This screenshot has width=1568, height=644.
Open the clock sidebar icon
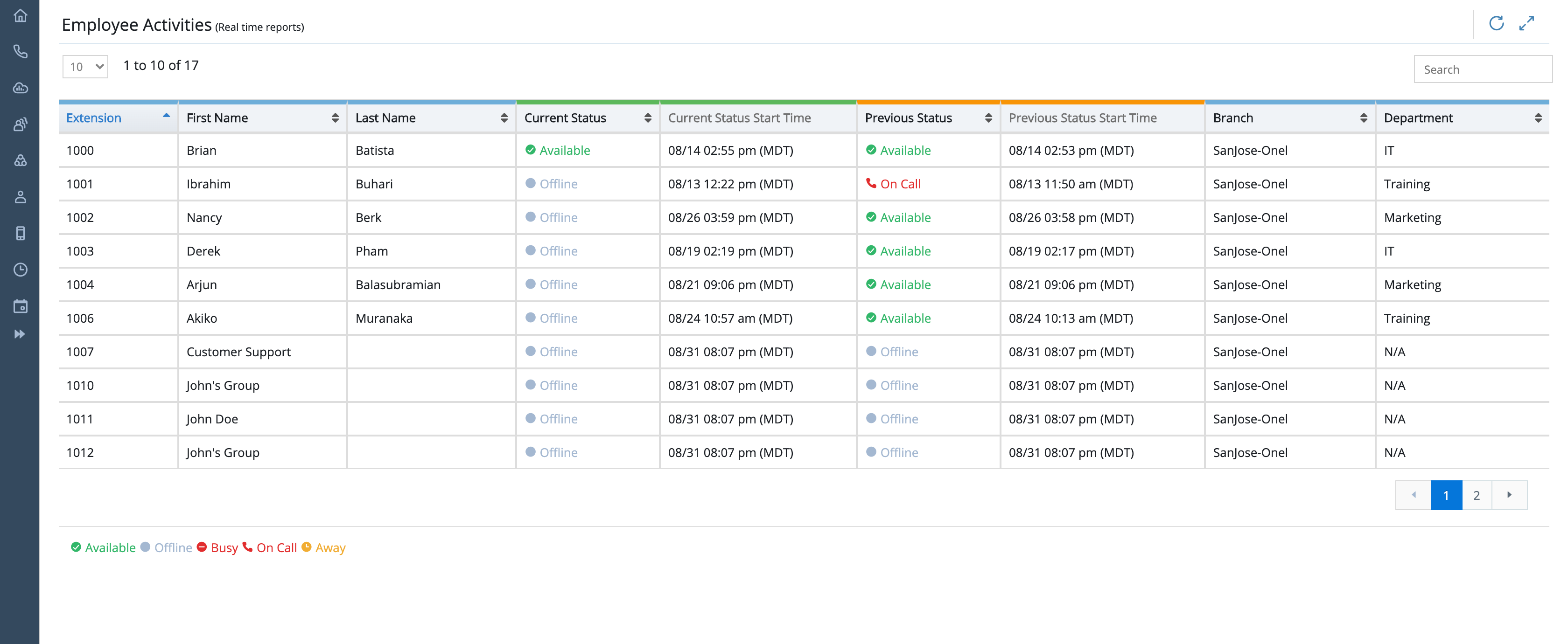click(20, 270)
